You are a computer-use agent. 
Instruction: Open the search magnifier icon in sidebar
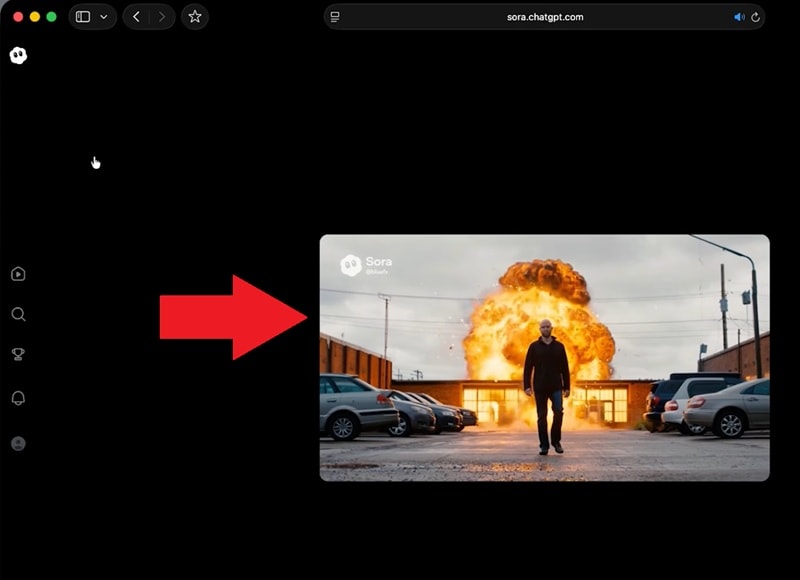18,314
